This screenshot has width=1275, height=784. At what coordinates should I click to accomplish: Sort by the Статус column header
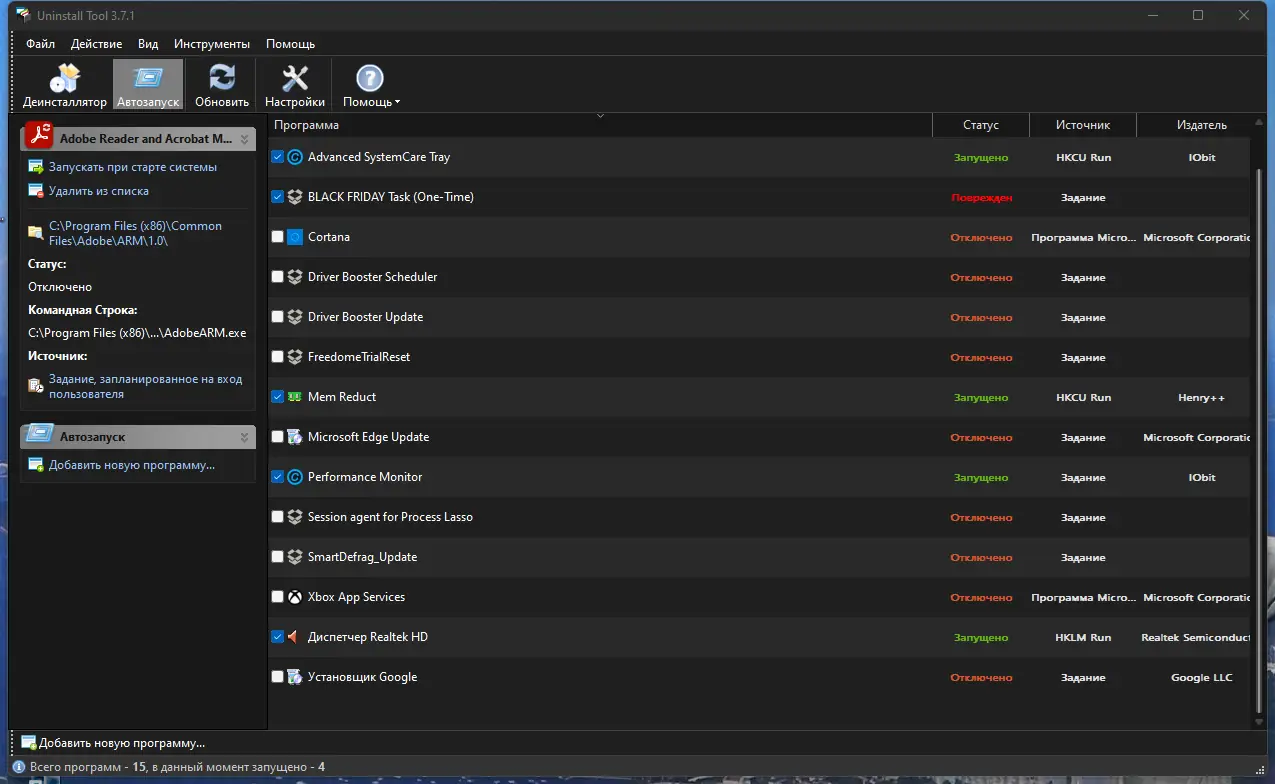[x=981, y=125]
